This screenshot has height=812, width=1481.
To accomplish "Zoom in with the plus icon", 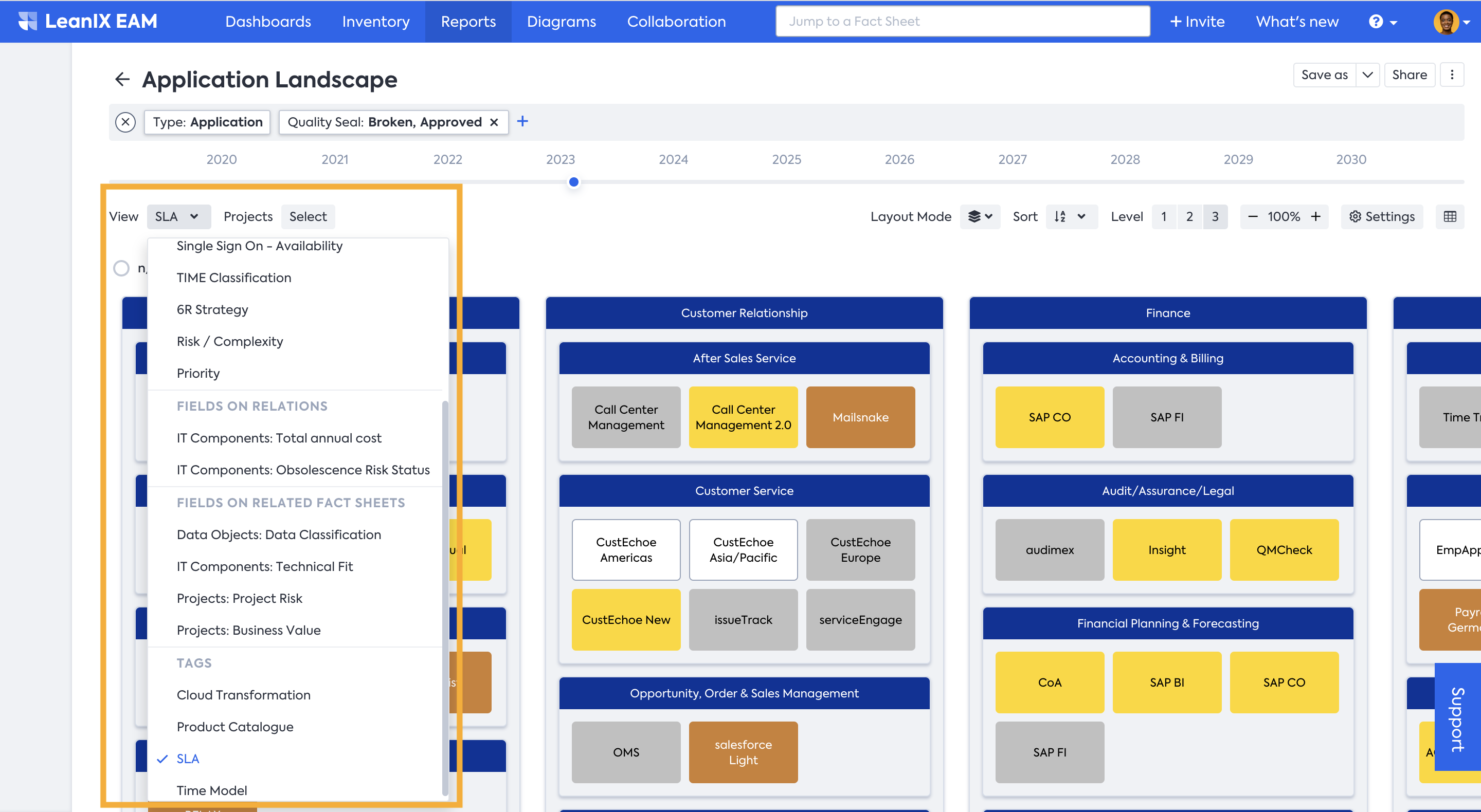I will pyautogui.click(x=1315, y=217).
